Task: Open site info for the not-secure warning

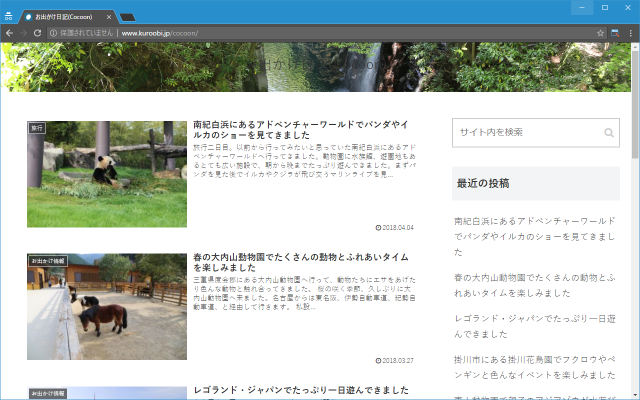Action: [x=52, y=33]
